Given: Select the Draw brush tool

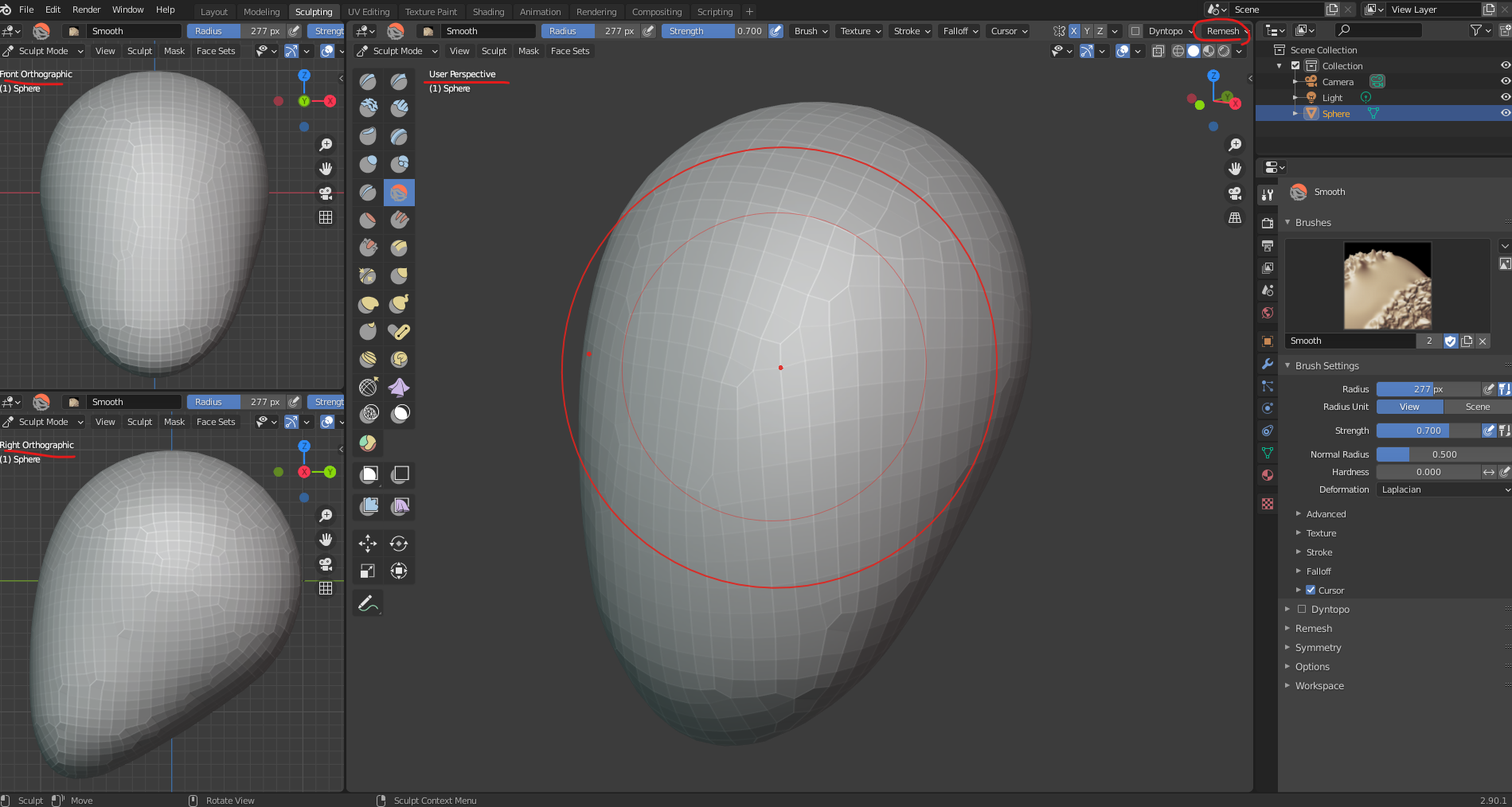Looking at the screenshot, I should [368, 81].
